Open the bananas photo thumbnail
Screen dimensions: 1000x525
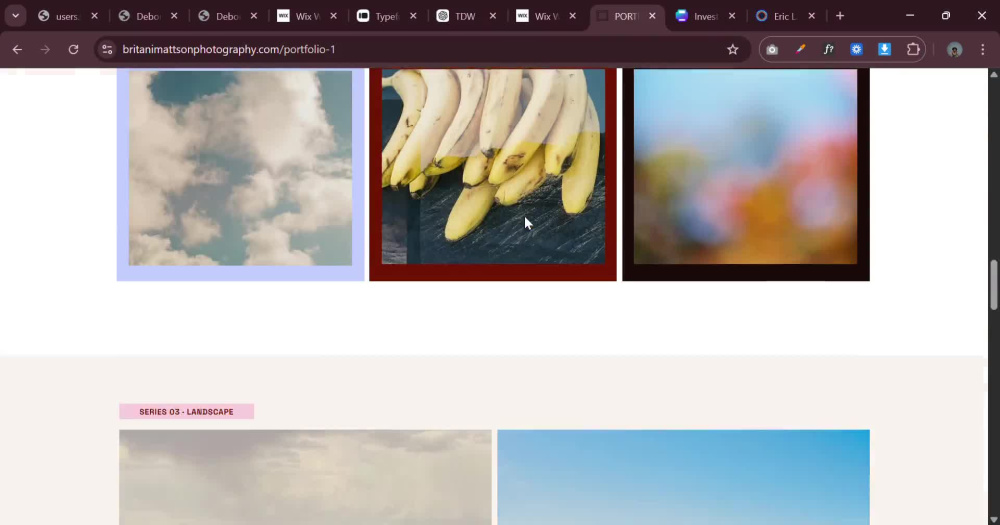tap(493, 166)
